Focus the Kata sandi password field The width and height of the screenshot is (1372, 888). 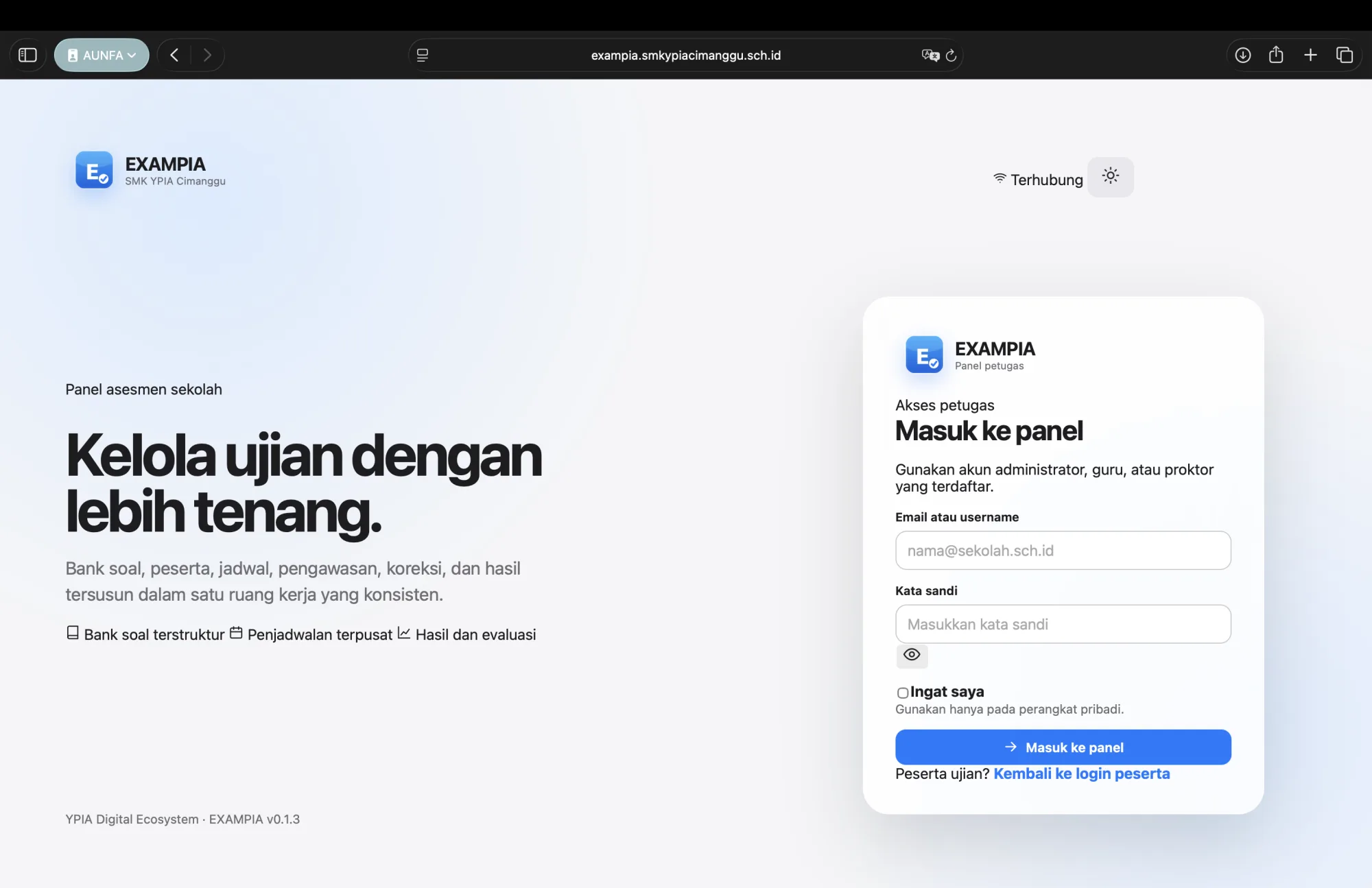(x=1063, y=624)
